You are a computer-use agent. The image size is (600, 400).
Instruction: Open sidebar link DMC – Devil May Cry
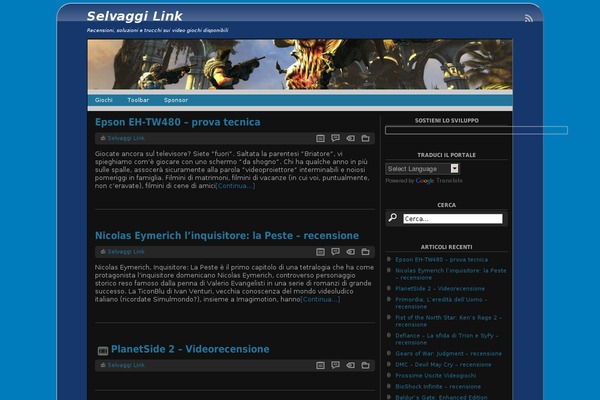coord(443,365)
